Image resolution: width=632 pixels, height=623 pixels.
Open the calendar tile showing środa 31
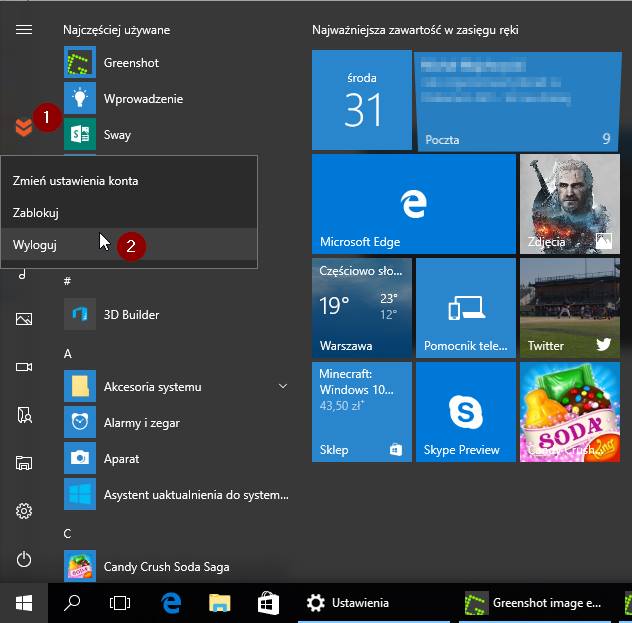click(x=362, y=100)
